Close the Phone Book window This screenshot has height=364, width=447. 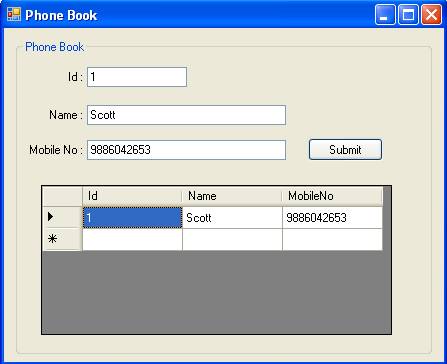tap(432, 15)
